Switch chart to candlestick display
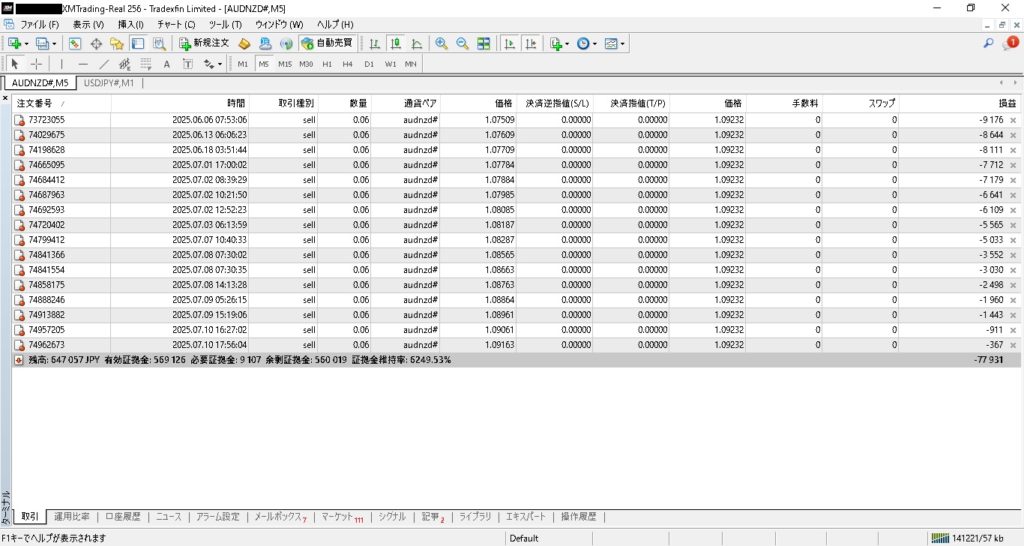The height and width of the screenshot is (546, 1024). 395,43
